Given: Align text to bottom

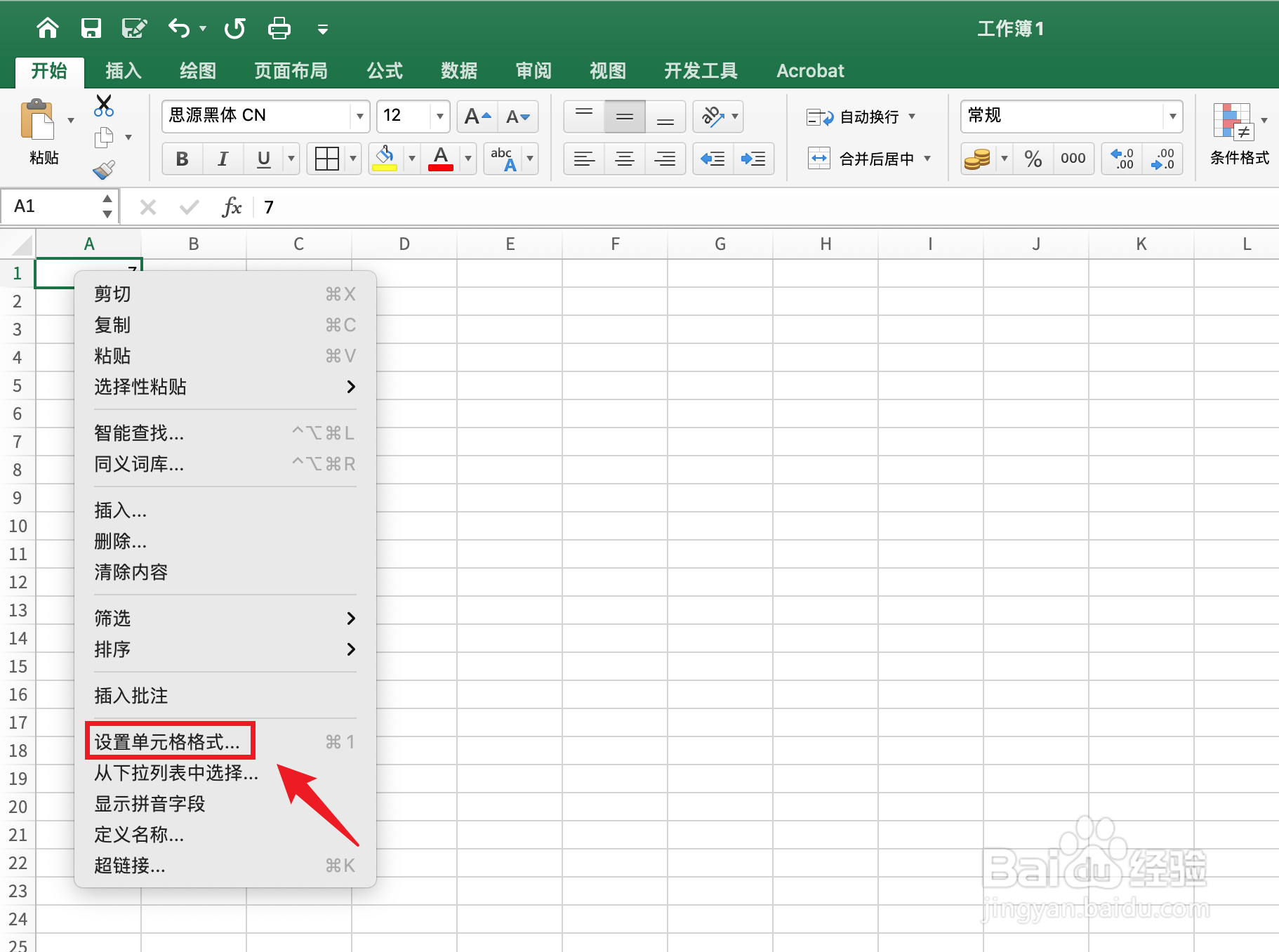Looking at the screenshot, I should pos(665,117).
